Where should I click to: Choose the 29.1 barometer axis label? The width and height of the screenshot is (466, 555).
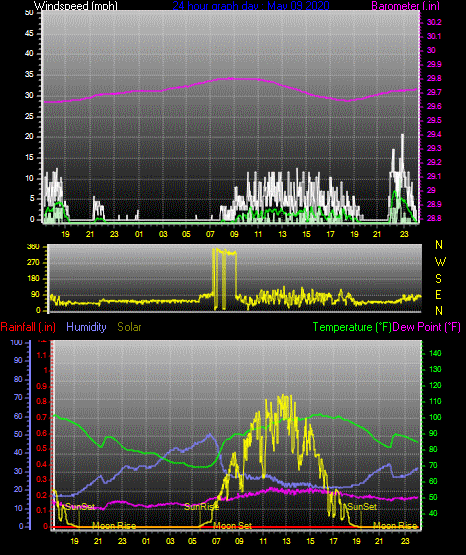point(434,176)
